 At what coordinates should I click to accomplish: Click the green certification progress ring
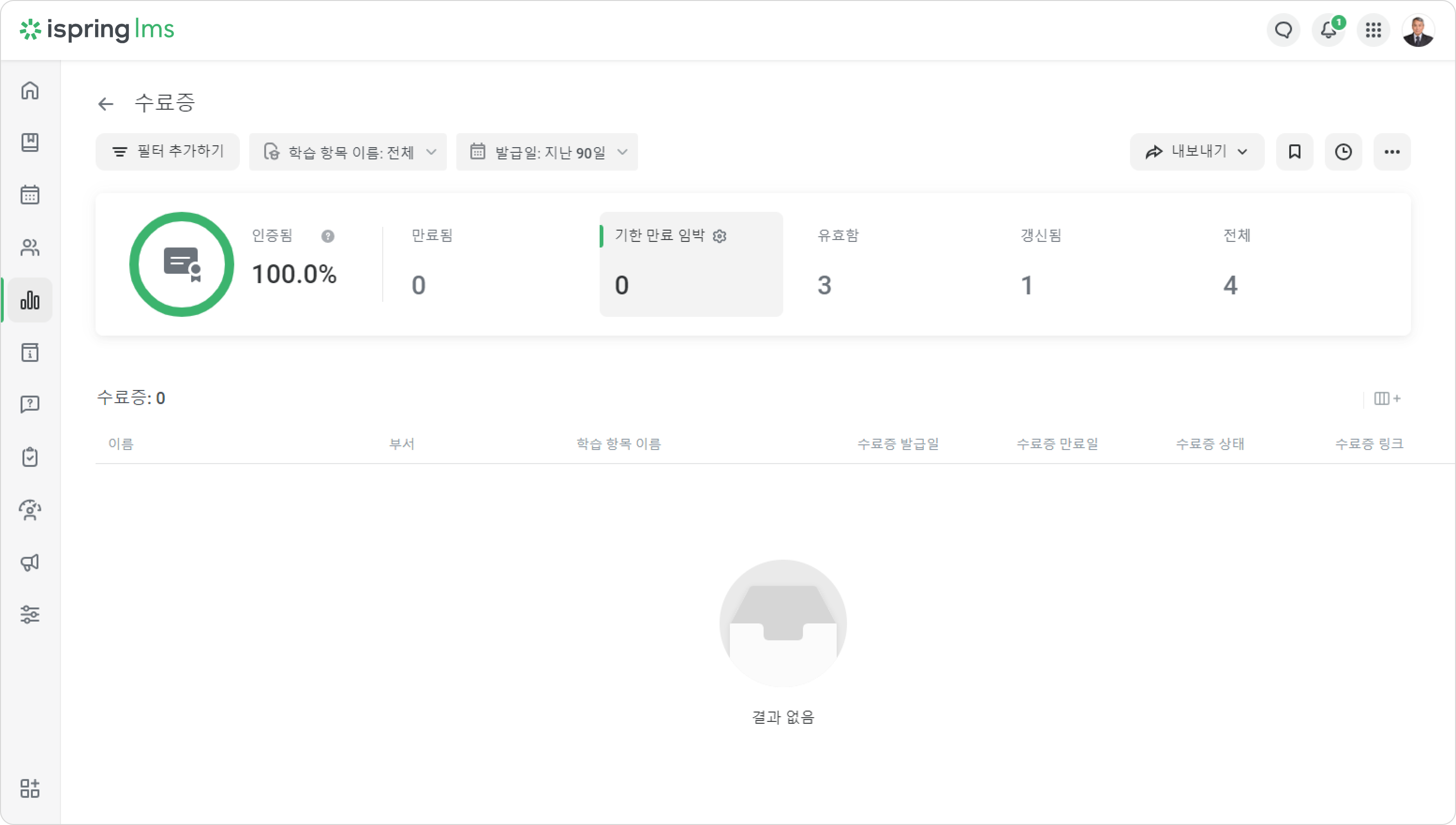[x=182, y=264]
